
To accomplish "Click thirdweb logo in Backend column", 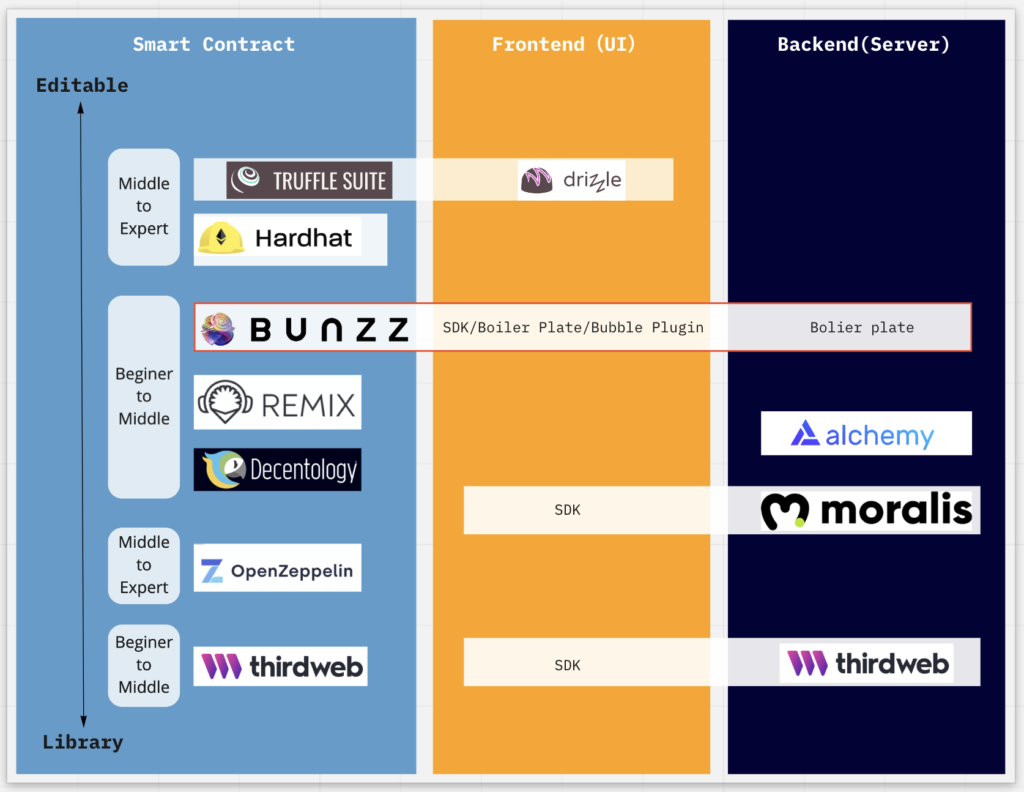I will [x=867, y=663].
